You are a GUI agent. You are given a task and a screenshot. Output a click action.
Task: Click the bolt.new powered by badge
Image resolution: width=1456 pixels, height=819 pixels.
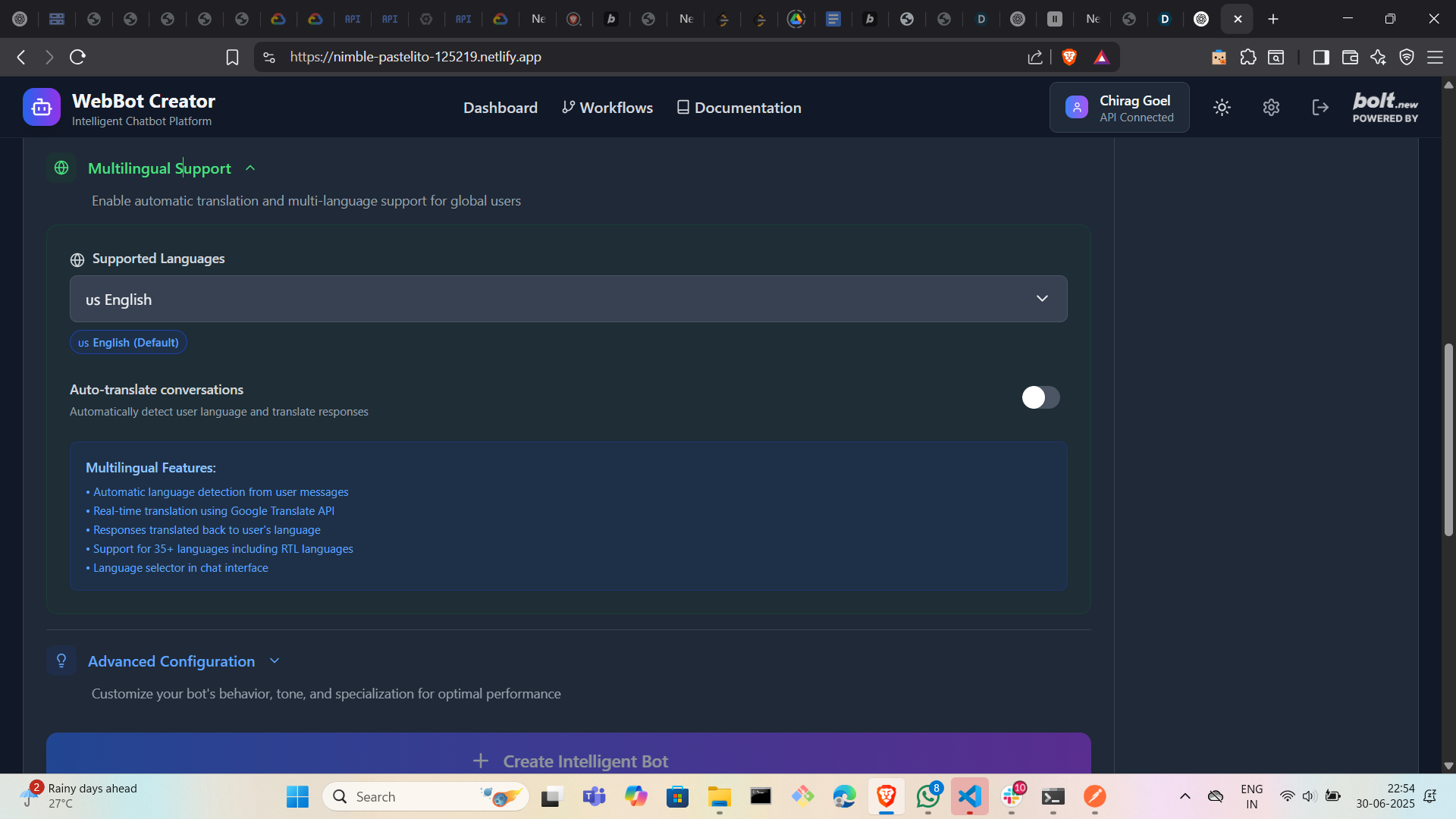tap(1385, 108)
